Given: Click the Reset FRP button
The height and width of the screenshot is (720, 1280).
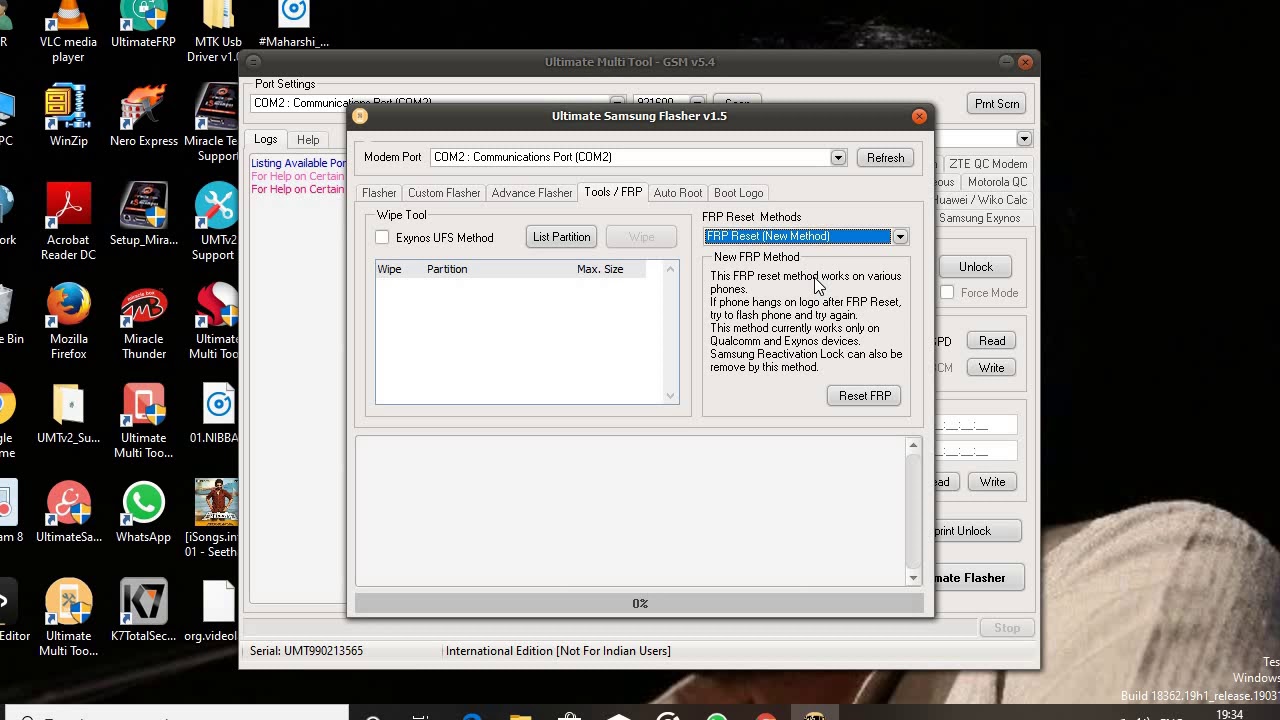Looking at the screenshot, I should pyautogui.click(x=864, y=396).
